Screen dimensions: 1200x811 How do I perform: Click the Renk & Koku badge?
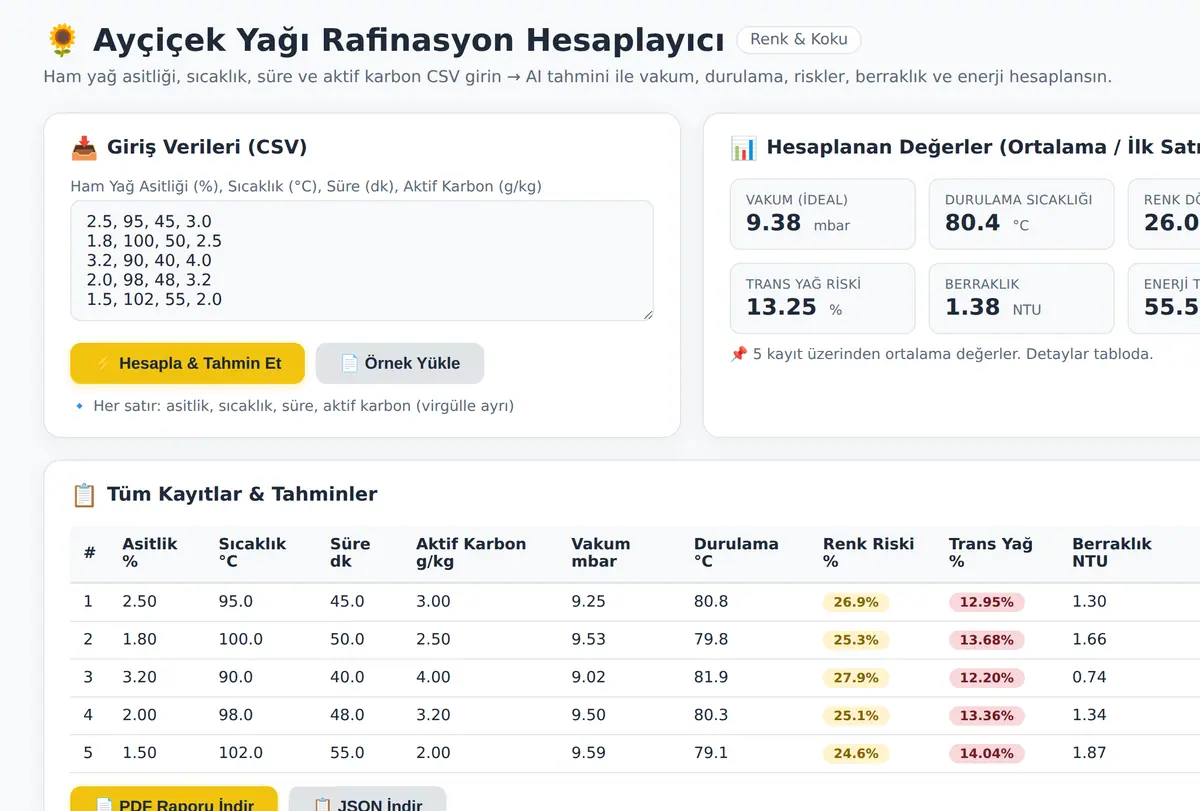click(x=799, y=39)
